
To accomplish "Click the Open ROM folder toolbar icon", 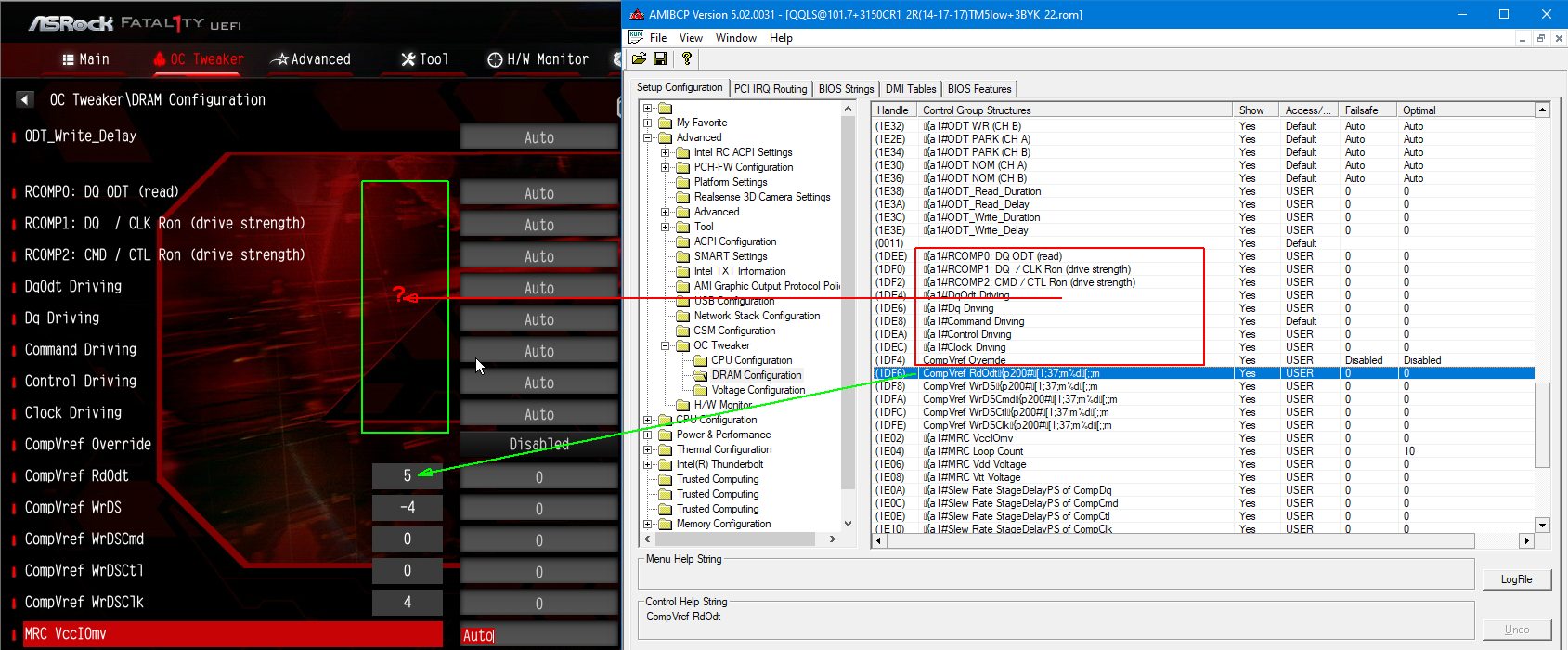I will tap(639, 58).
